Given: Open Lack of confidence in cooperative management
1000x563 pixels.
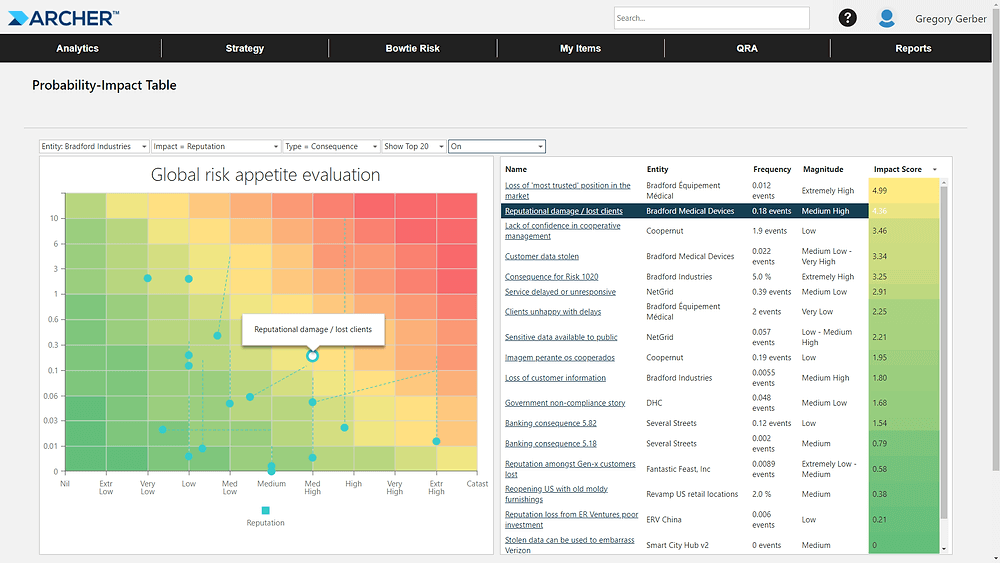Looking at the screenshot, I should pos(562,231).
